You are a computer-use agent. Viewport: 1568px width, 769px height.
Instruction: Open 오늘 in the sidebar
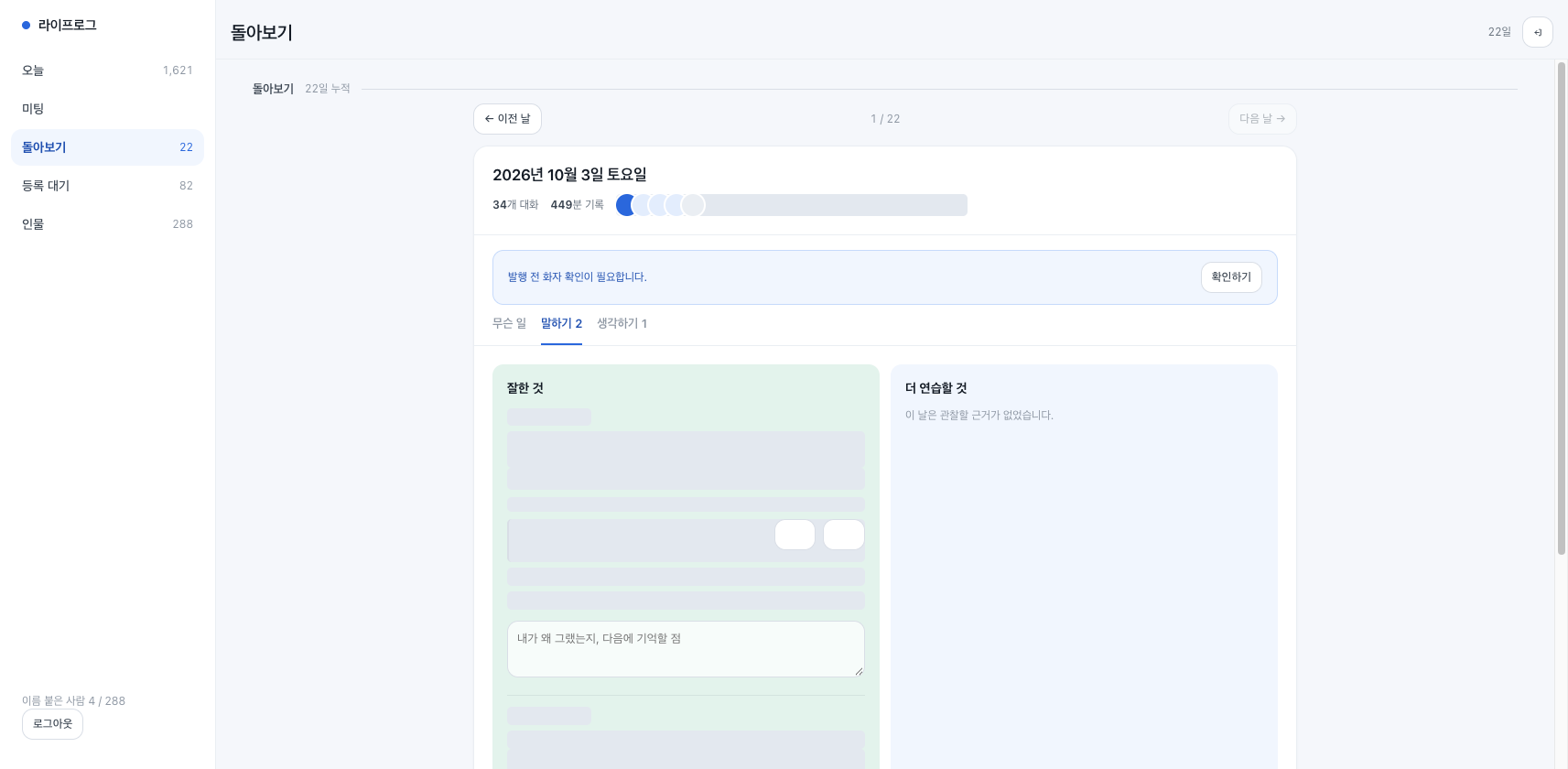click(107, 70)
